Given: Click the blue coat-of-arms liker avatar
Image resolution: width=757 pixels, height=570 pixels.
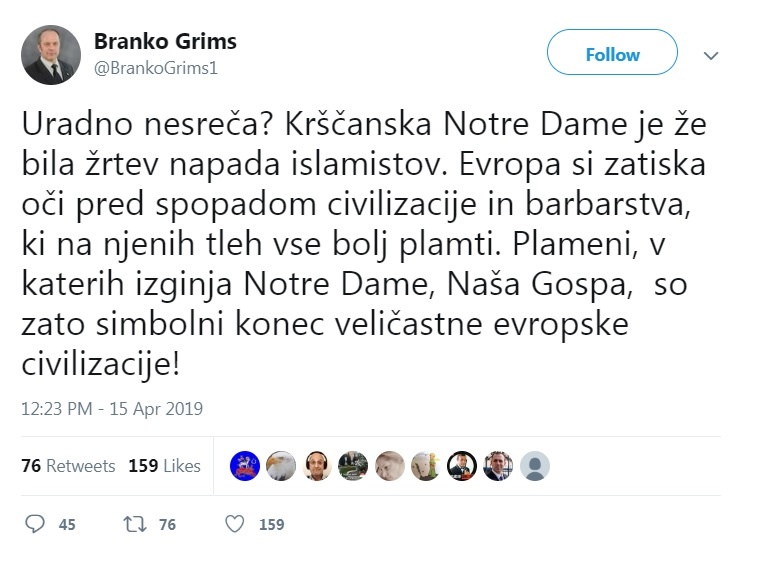Looking at the screenshot, I should [x=245, y=466].
